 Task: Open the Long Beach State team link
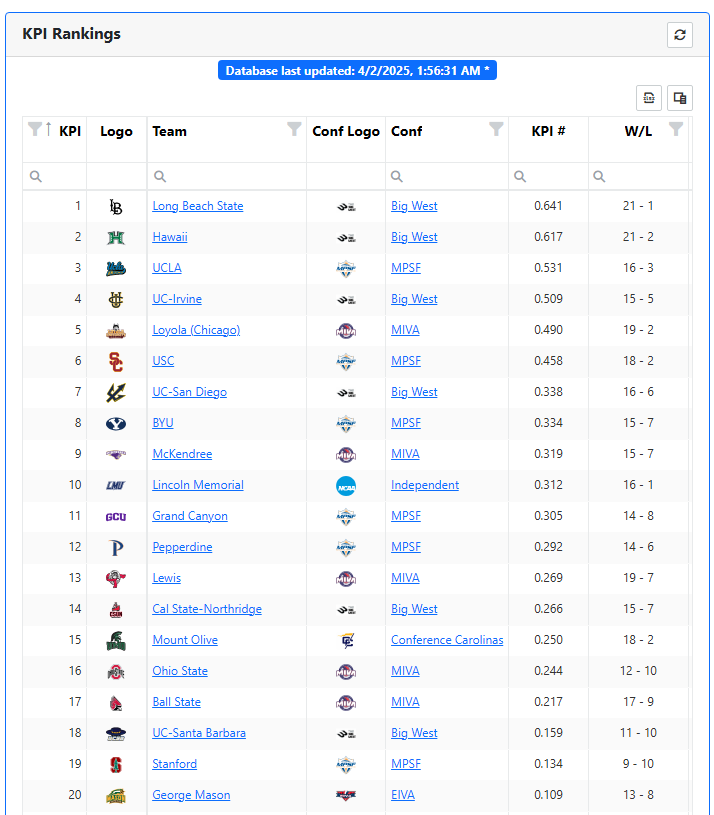(x=197, y=206)
